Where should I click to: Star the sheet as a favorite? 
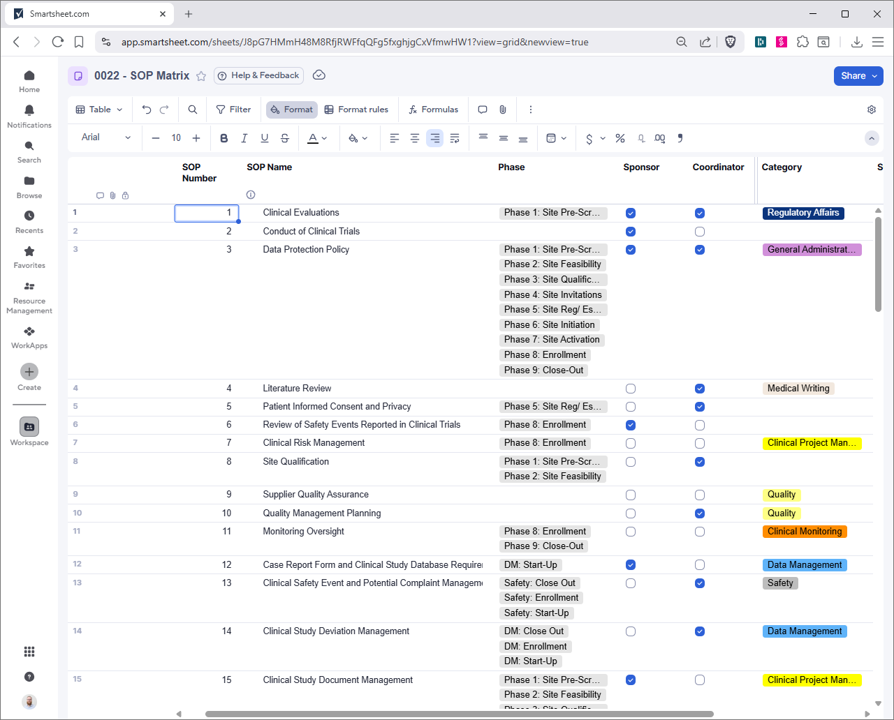click(x=201, y=76)
